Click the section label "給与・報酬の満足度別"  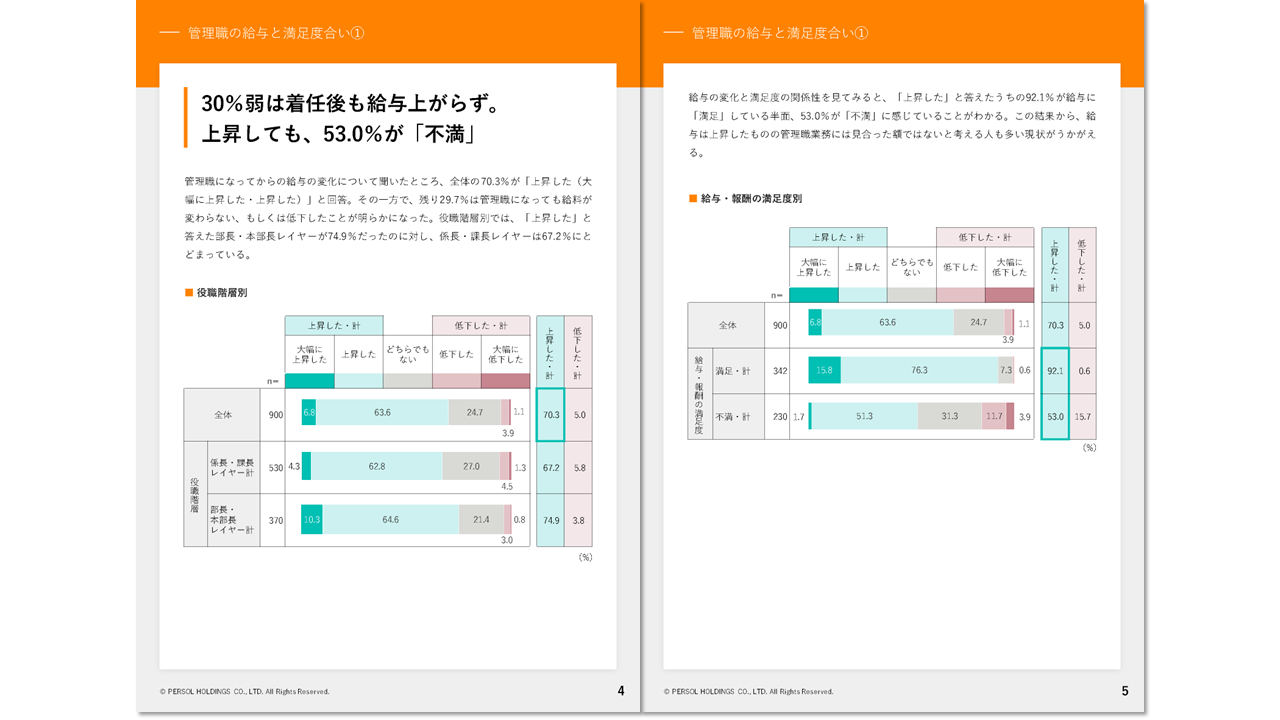(751, 199)
